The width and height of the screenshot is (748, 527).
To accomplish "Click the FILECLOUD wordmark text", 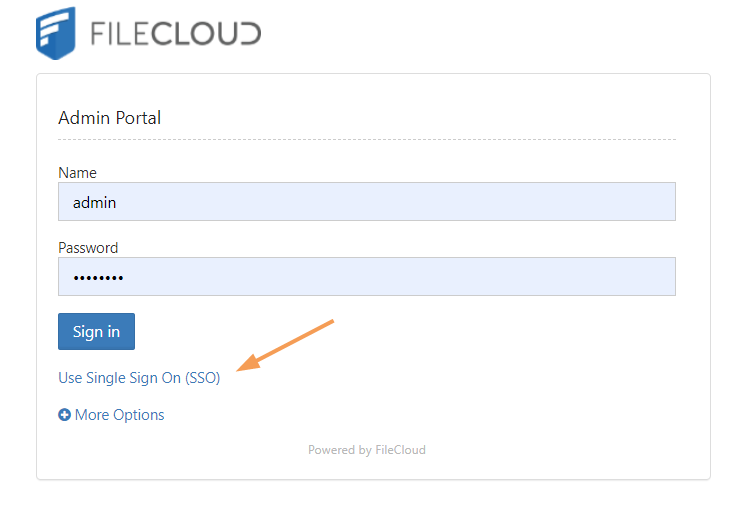I will pos(176,34).
